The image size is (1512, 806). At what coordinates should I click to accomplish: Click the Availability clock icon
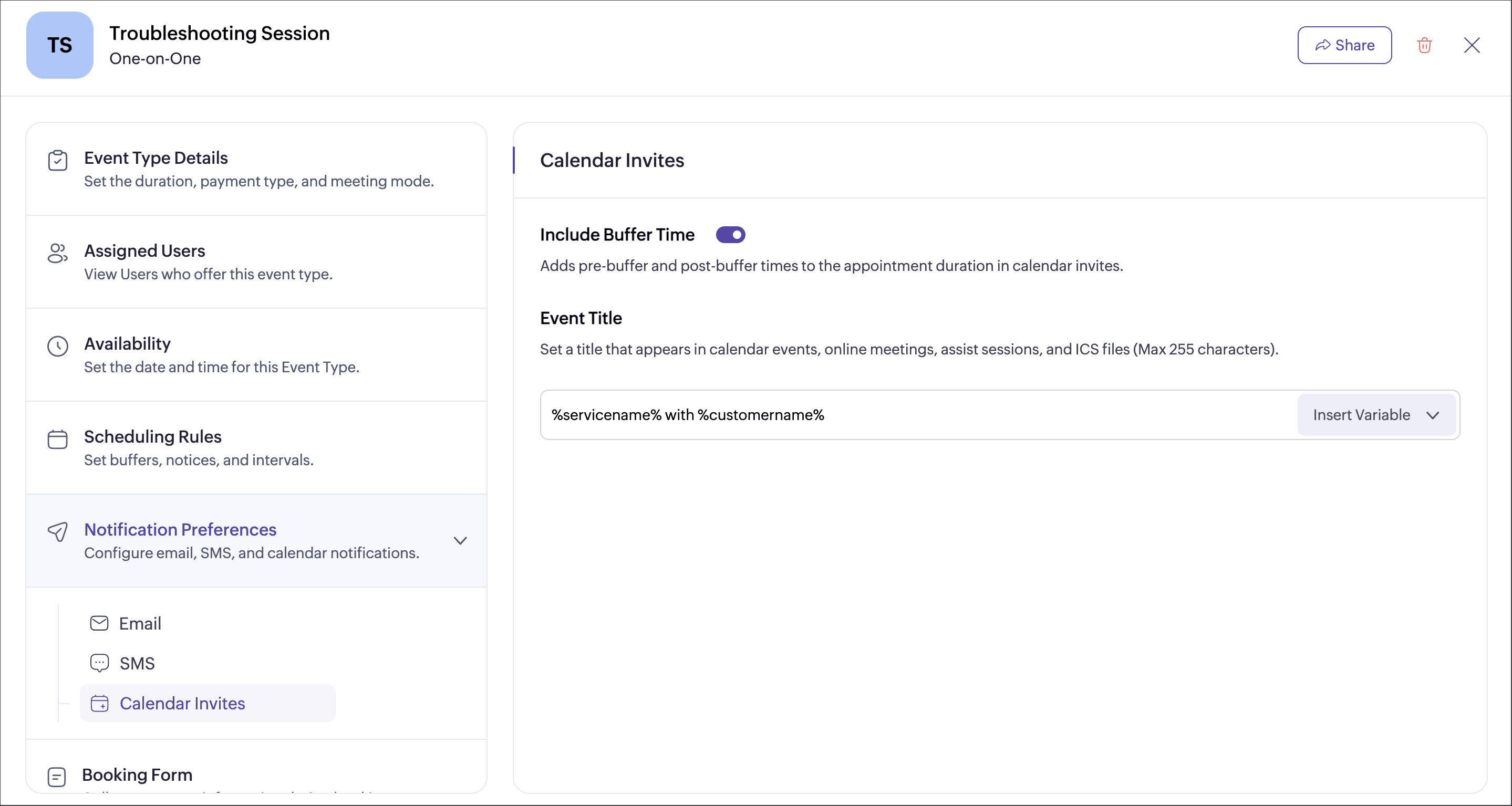click(x=57, y=346)
